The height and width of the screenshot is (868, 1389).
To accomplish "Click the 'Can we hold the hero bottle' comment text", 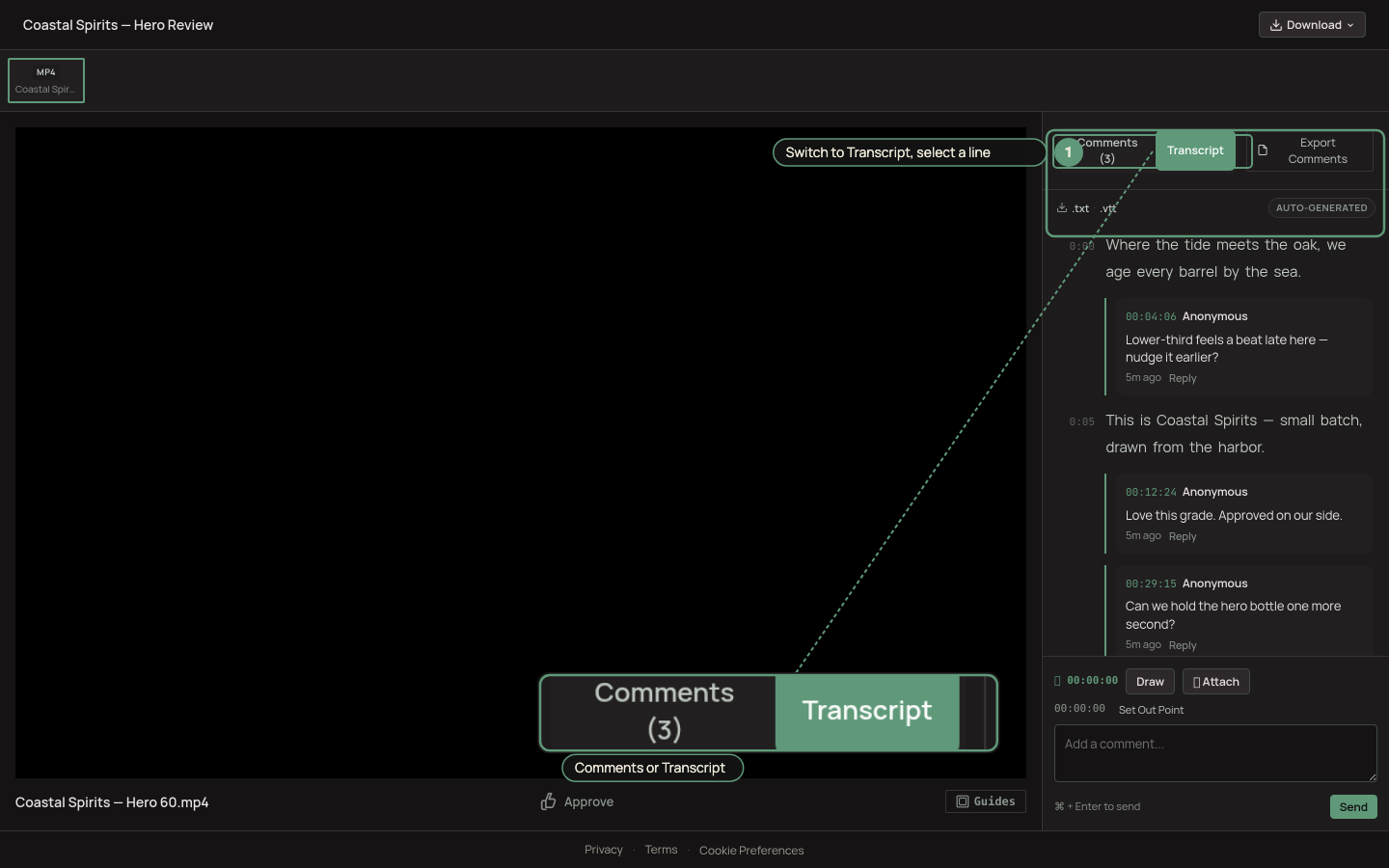I will [1233, 615].
